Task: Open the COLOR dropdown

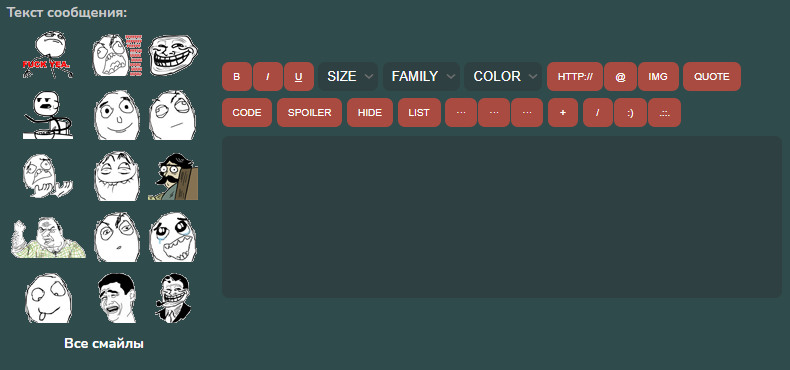Action: pos(503,77)
